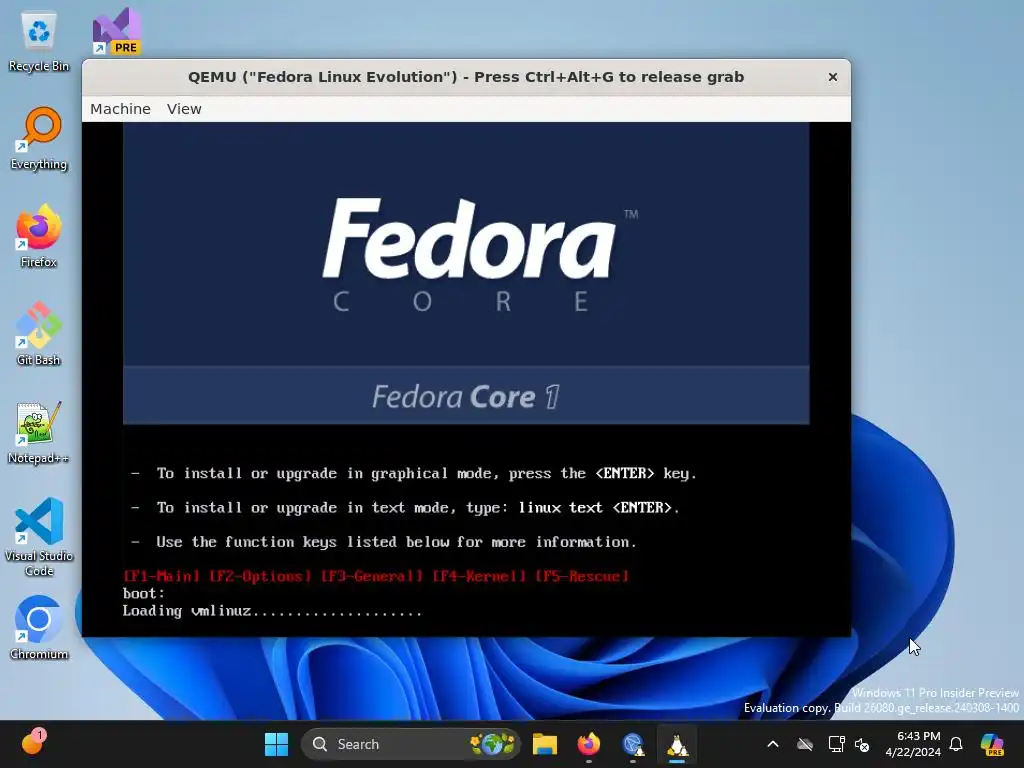Open the globe network app in taskbar

pyautogui.click(x=633, y=744)
